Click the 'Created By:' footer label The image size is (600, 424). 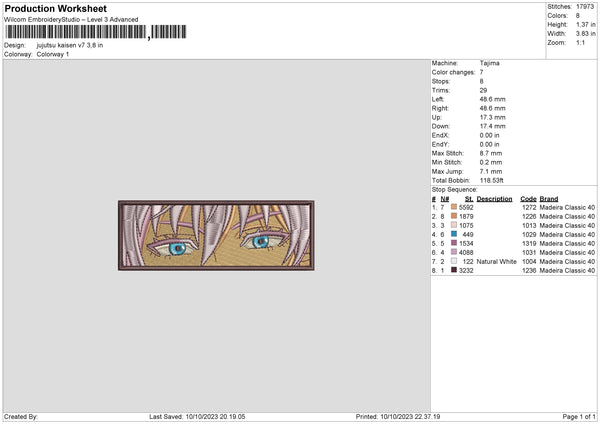21,417
